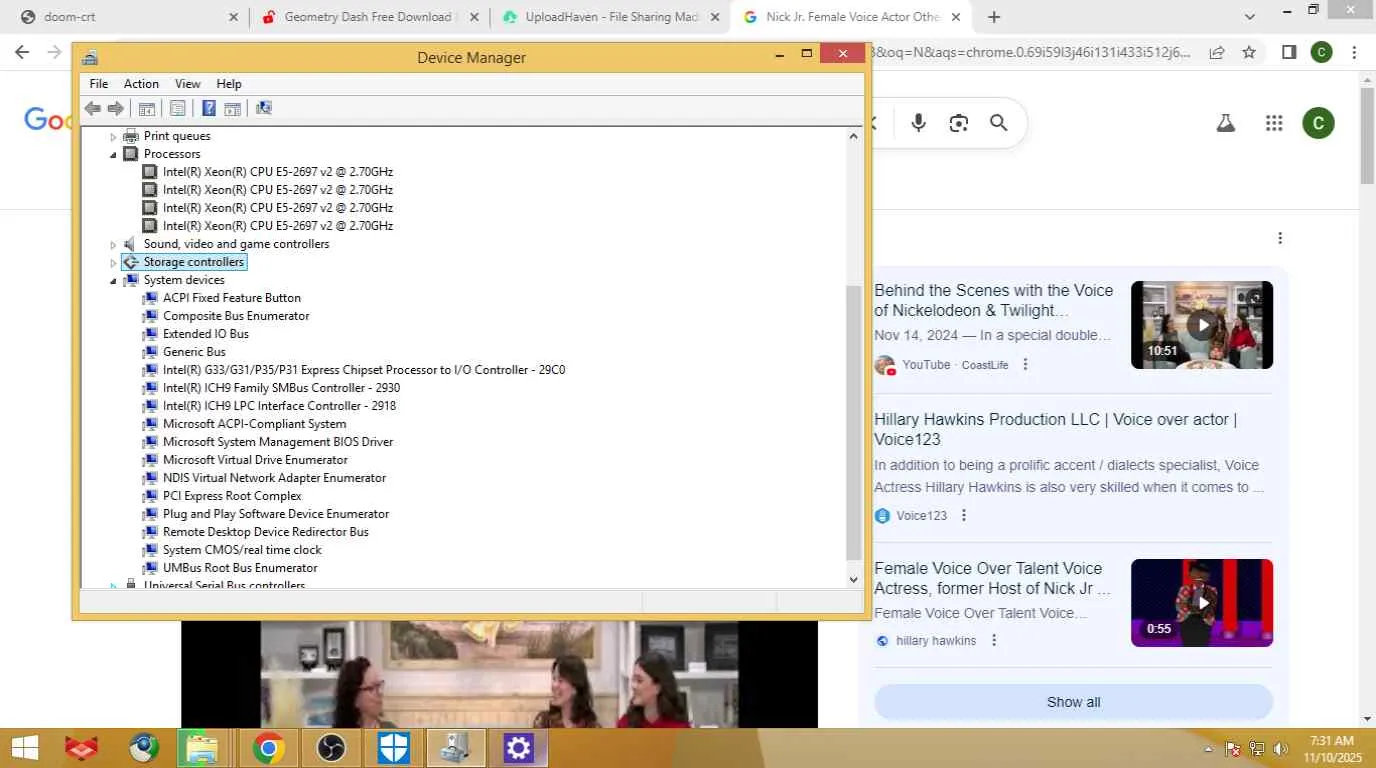Open the Help menu in Device Manager

click(229, 84)
